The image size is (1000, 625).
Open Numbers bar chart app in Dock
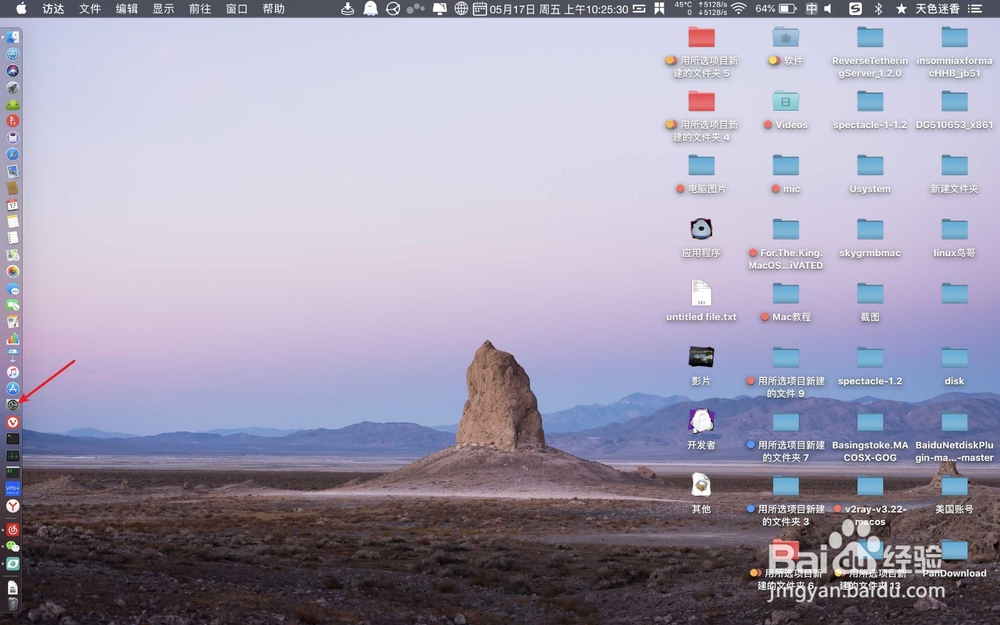click(x=13, y=339)
